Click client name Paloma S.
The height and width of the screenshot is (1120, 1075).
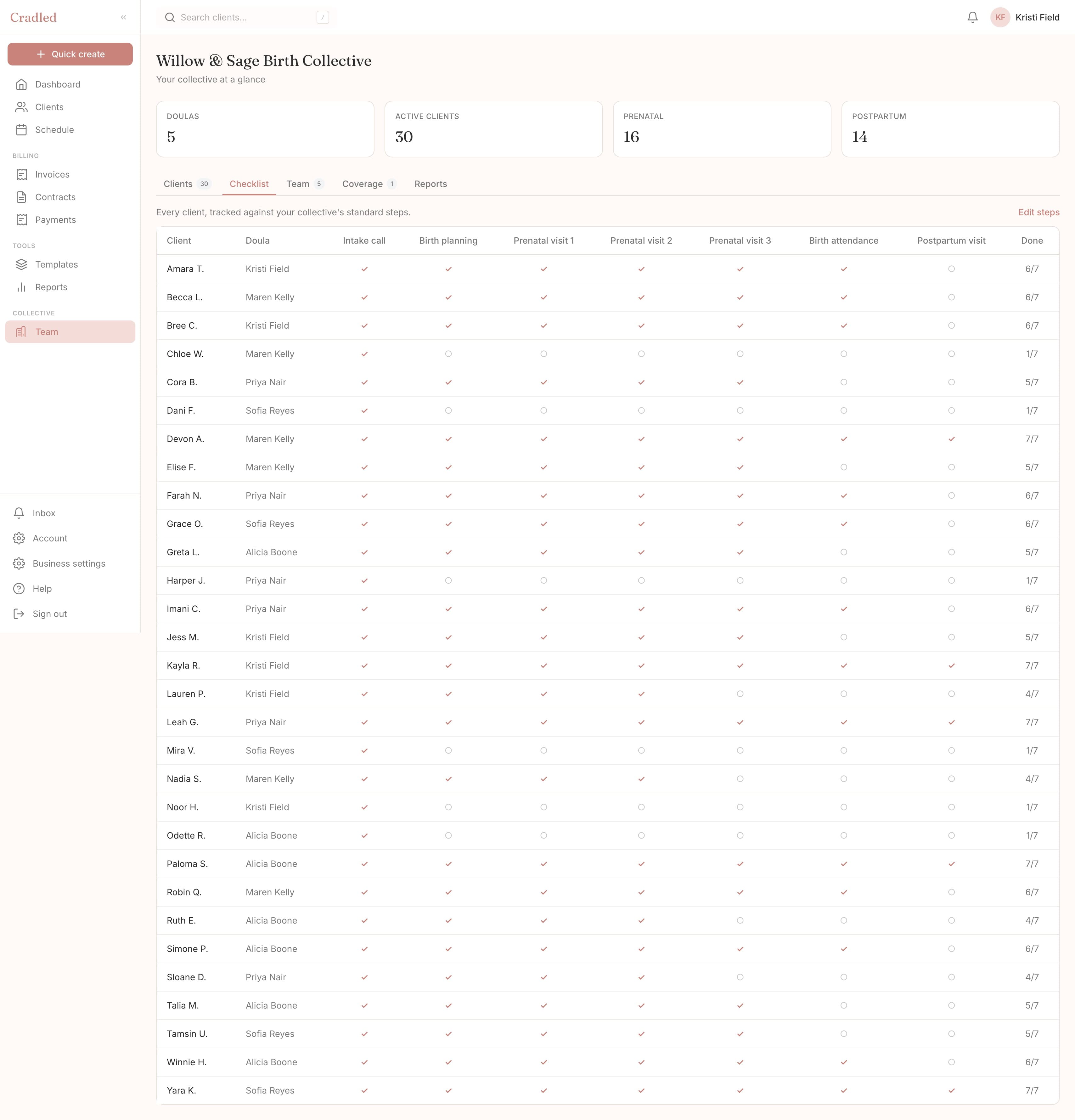click(x=187, y=864)
